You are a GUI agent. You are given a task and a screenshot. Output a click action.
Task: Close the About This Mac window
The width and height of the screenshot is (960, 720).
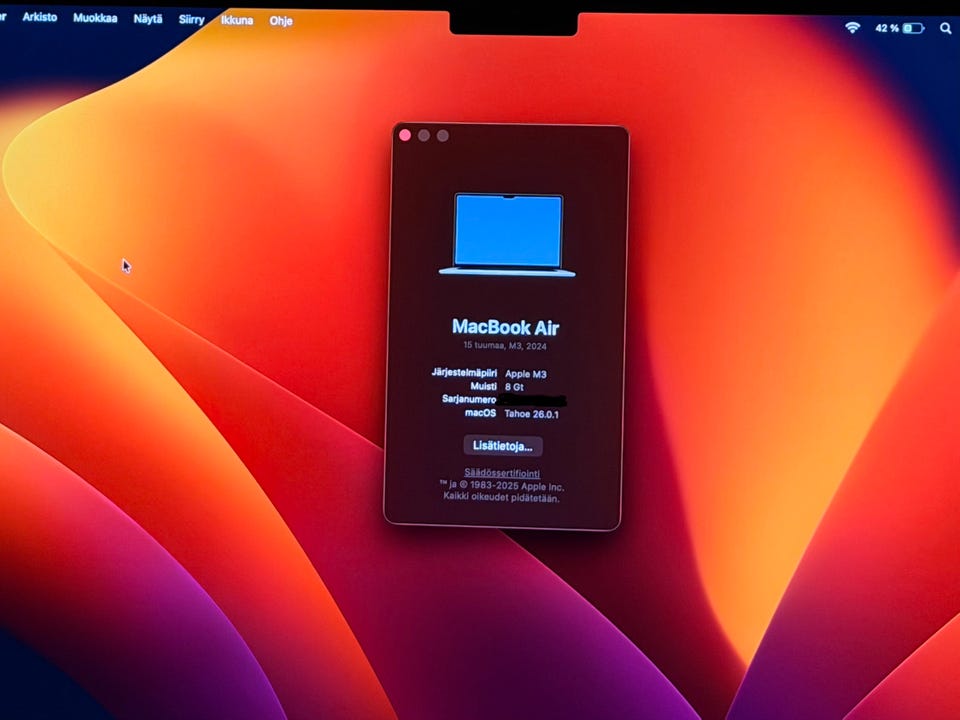[405, 135]
